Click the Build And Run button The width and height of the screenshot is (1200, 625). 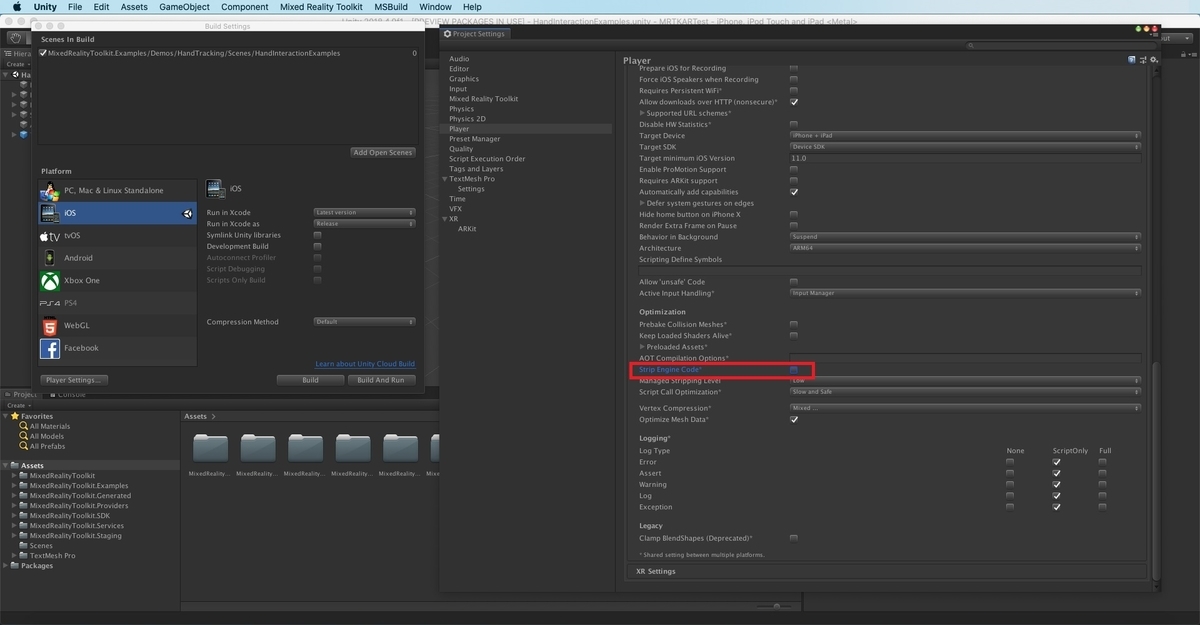tap(381, 380)
